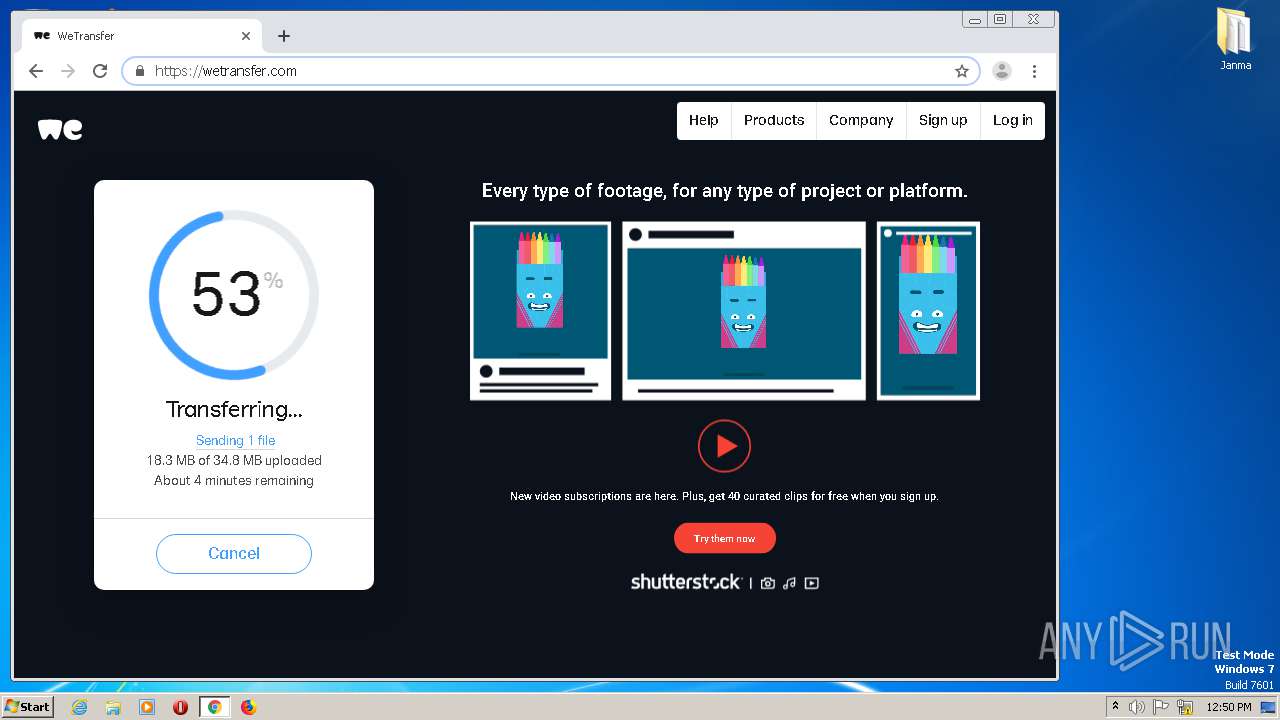1280x720 pixels.
Task: Open the Help menu item
Action: tap(704, 120)
